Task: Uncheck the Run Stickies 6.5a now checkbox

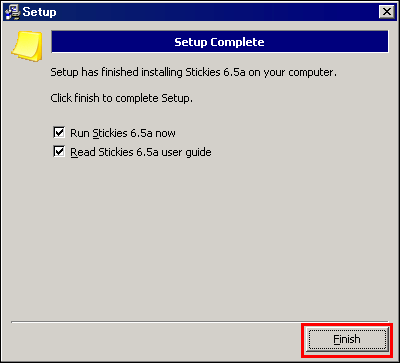Action: tap(59, 132)
